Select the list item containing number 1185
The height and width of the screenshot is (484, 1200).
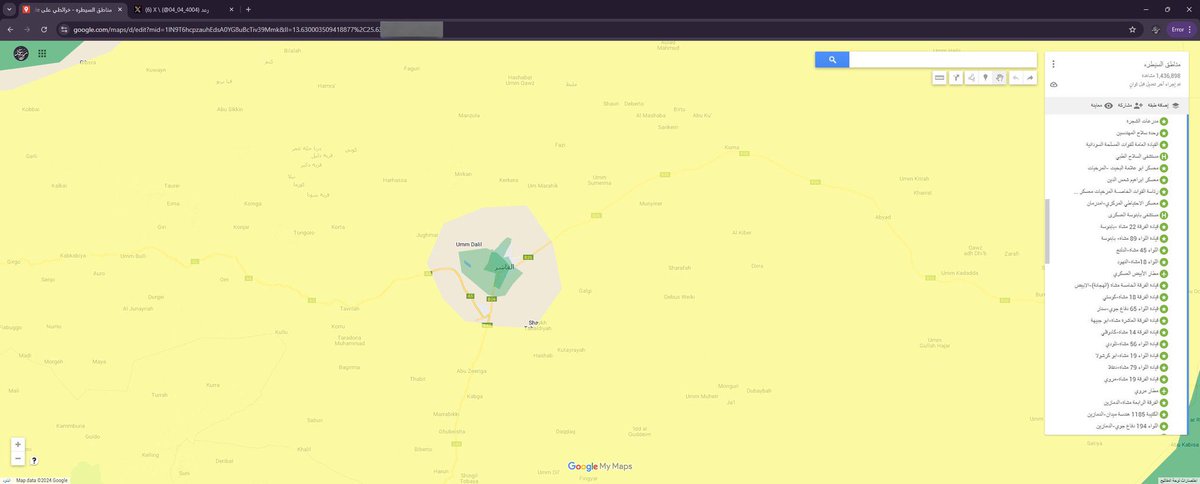tap(1147, 414)
